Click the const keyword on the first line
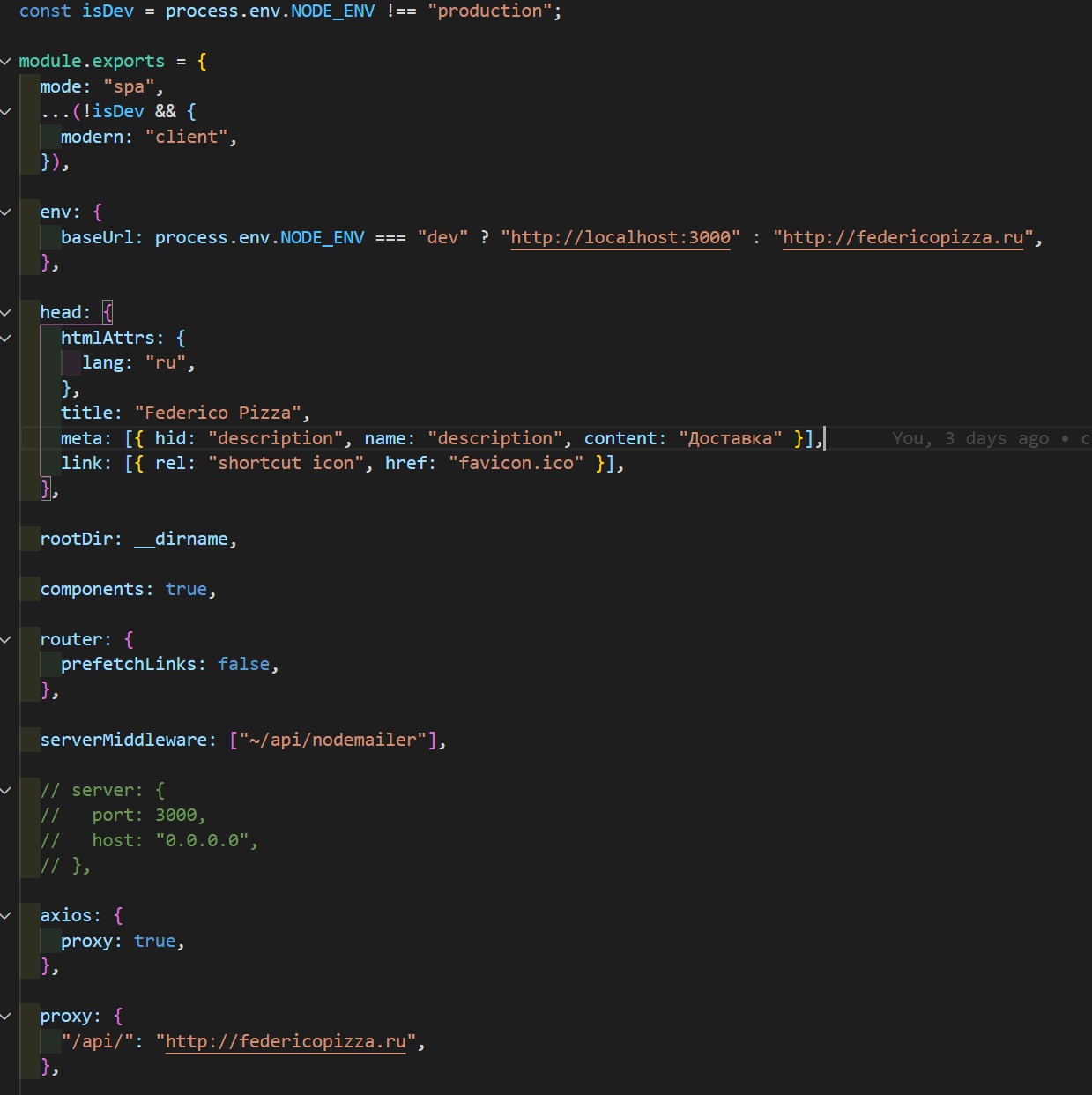 click(45, 11)
